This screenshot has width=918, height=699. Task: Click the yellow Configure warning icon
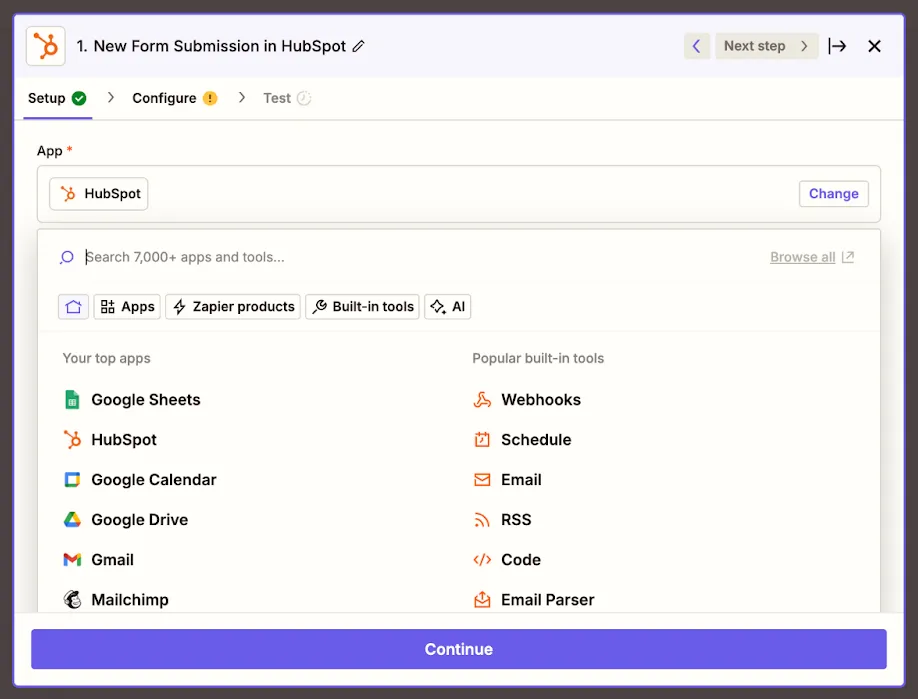210,98
